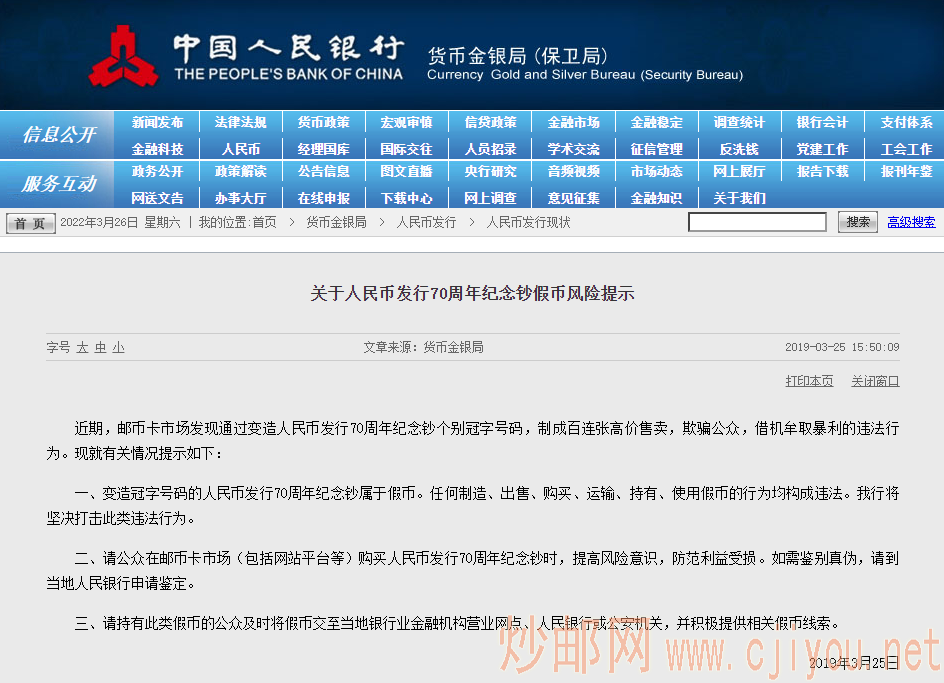Go to 经理国库 page
944x683 pixels.
[323, 149]
